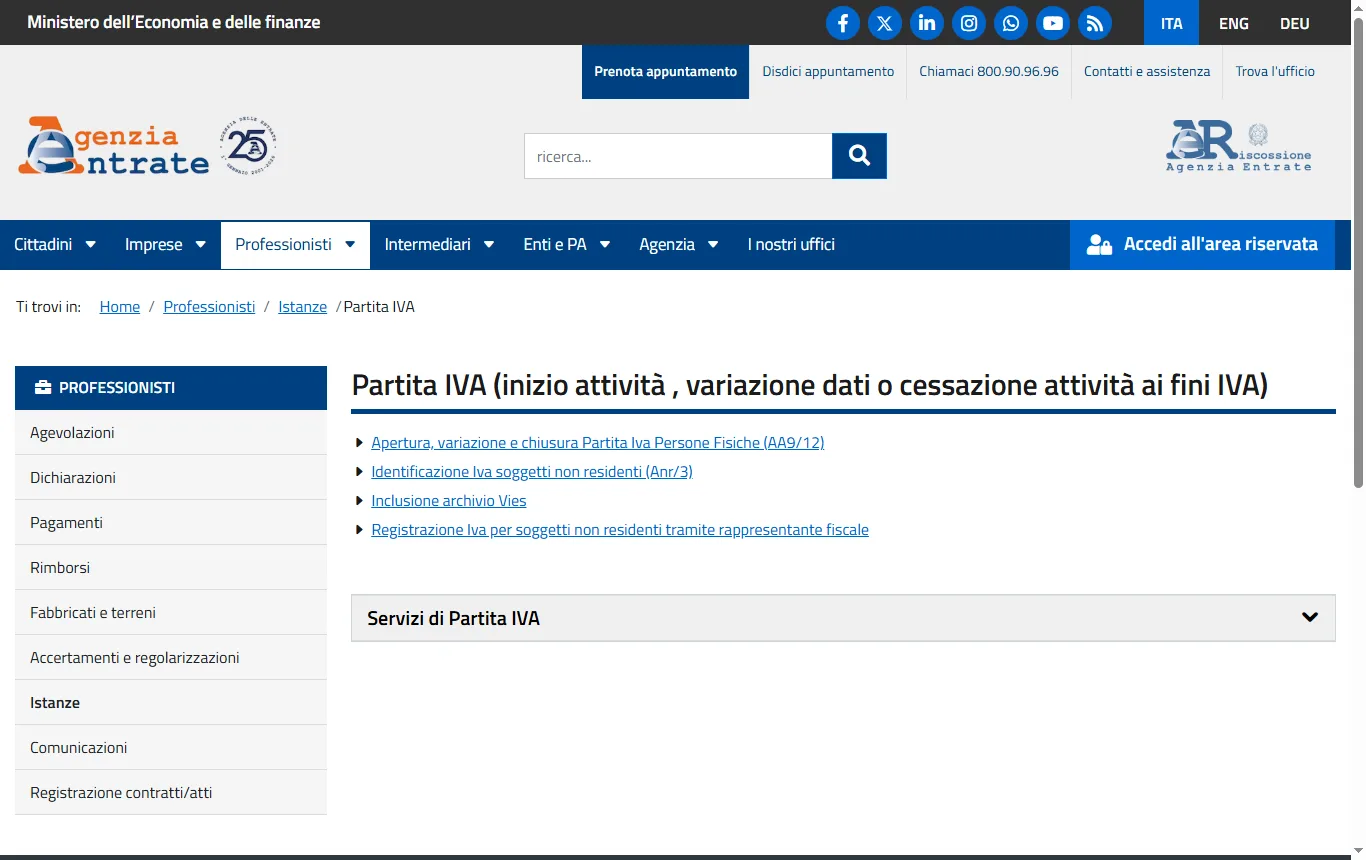Open Fabbricati e terreni in sidebar
The width and height of the screenshot is (1366, 860).
click(x=171, y=613)
